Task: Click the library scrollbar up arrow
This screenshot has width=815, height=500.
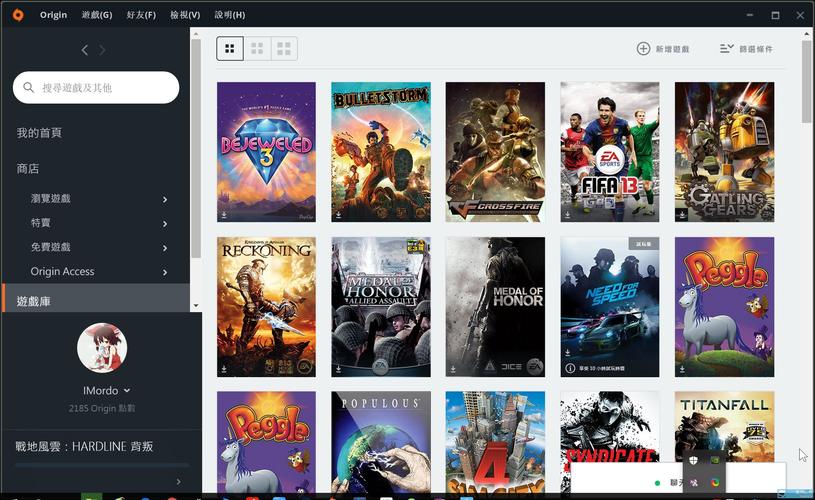Action: pyautogui.click(x=806, y=34)
